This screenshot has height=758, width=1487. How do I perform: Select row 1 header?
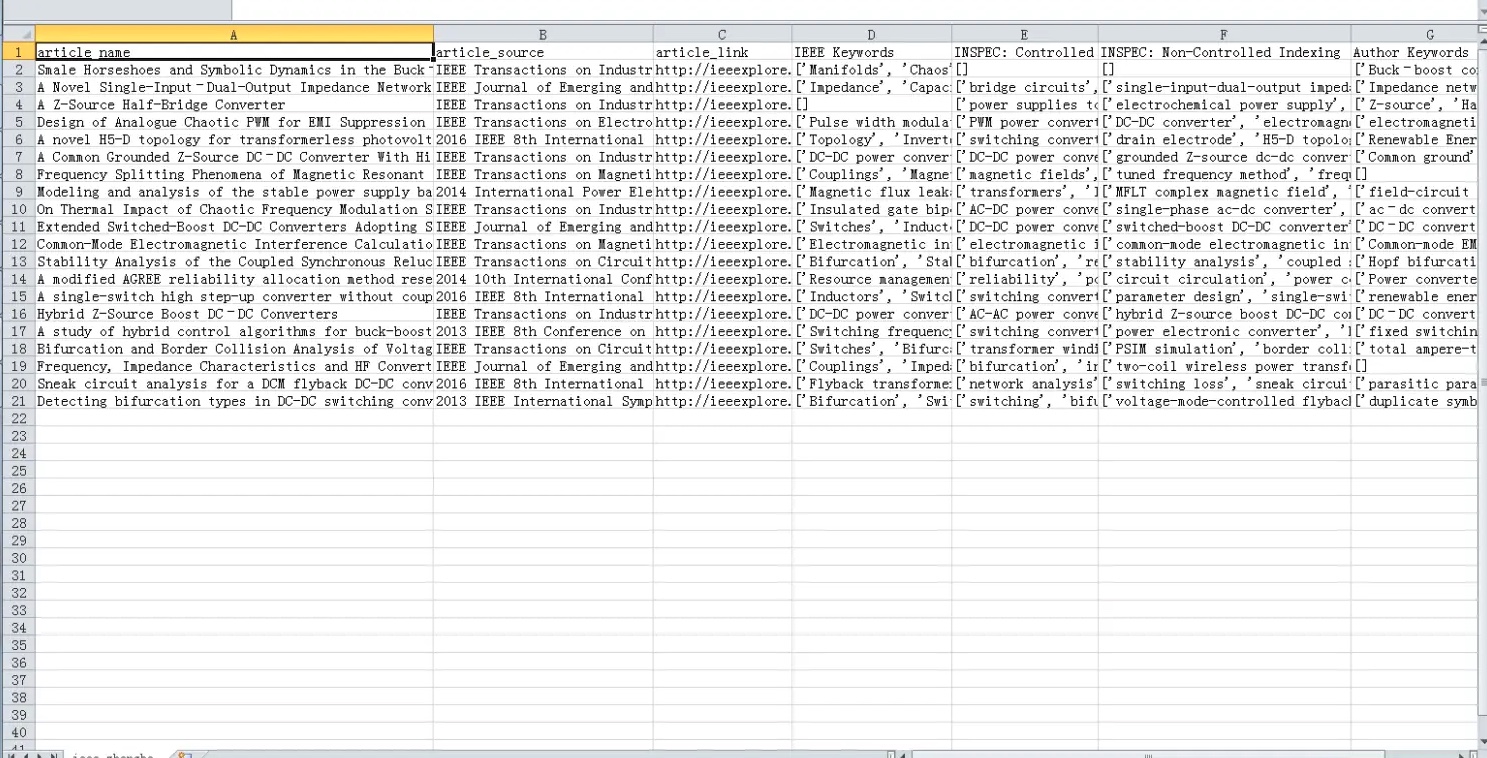[x=17, y=52]
